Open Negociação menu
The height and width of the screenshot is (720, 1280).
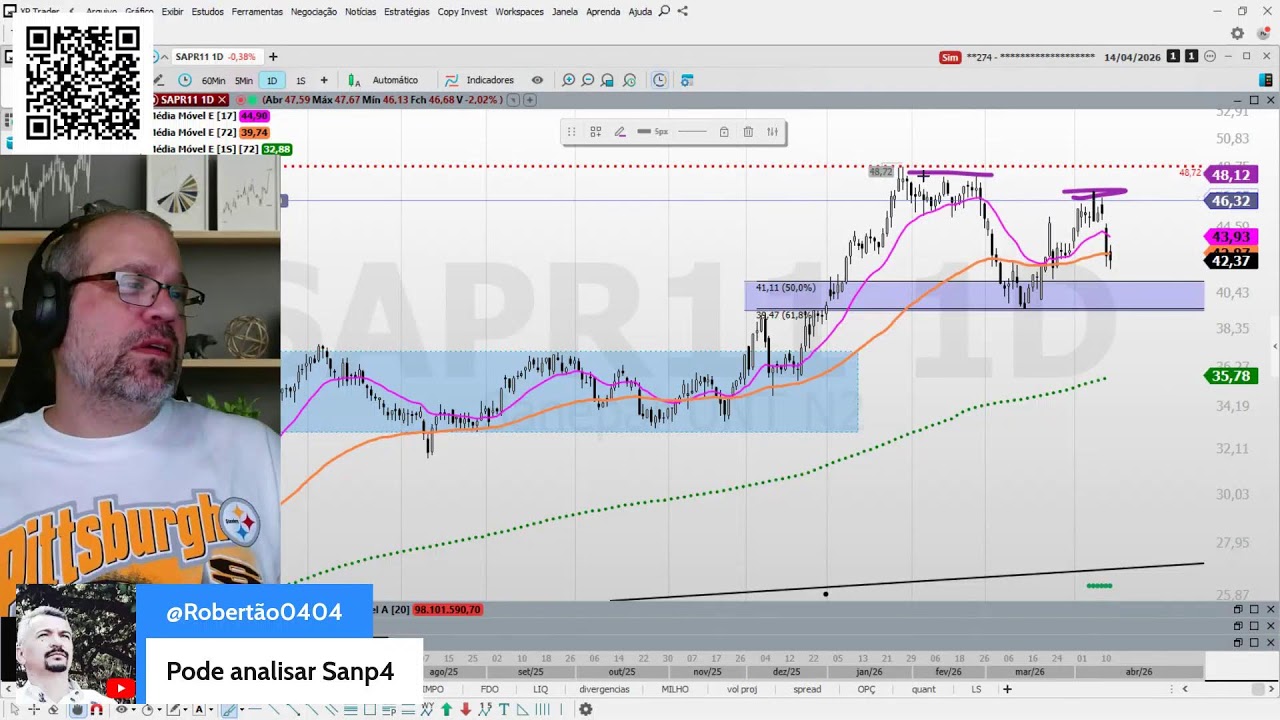(x=314, y=12)
